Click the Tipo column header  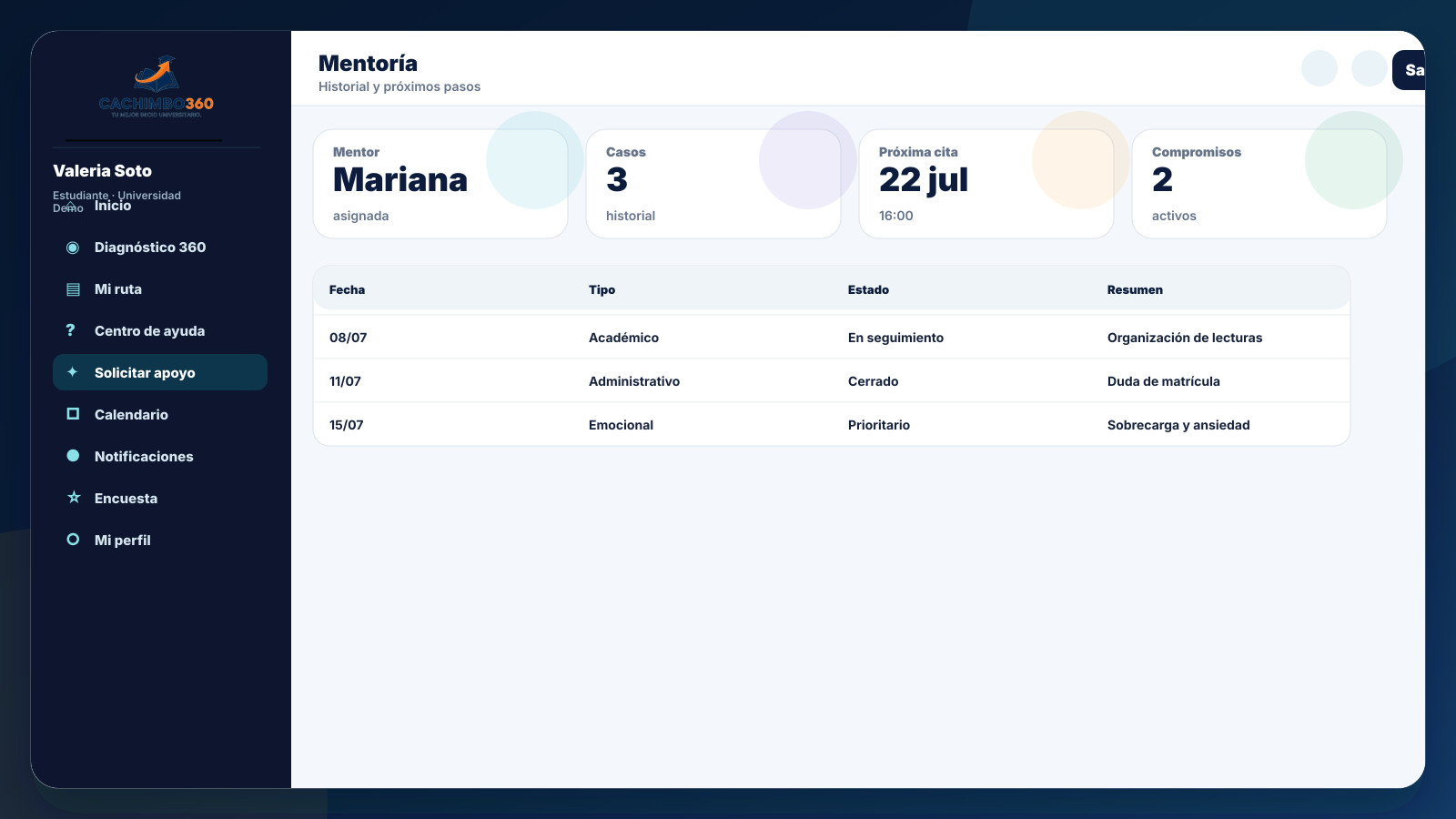tap(602, 289)
